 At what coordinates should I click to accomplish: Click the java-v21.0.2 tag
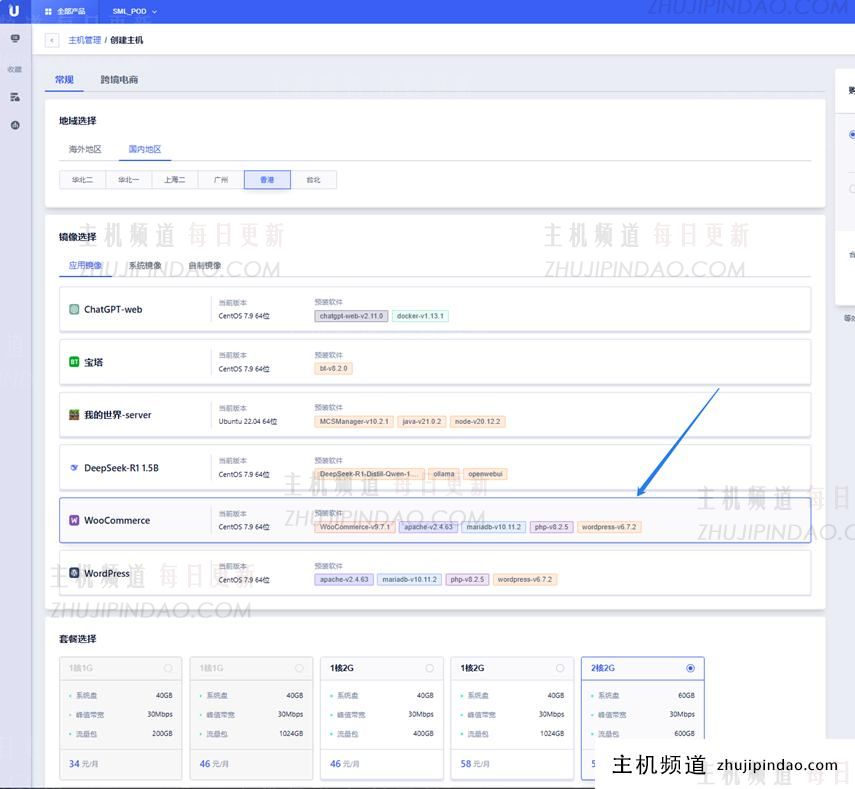pos(422,421)
